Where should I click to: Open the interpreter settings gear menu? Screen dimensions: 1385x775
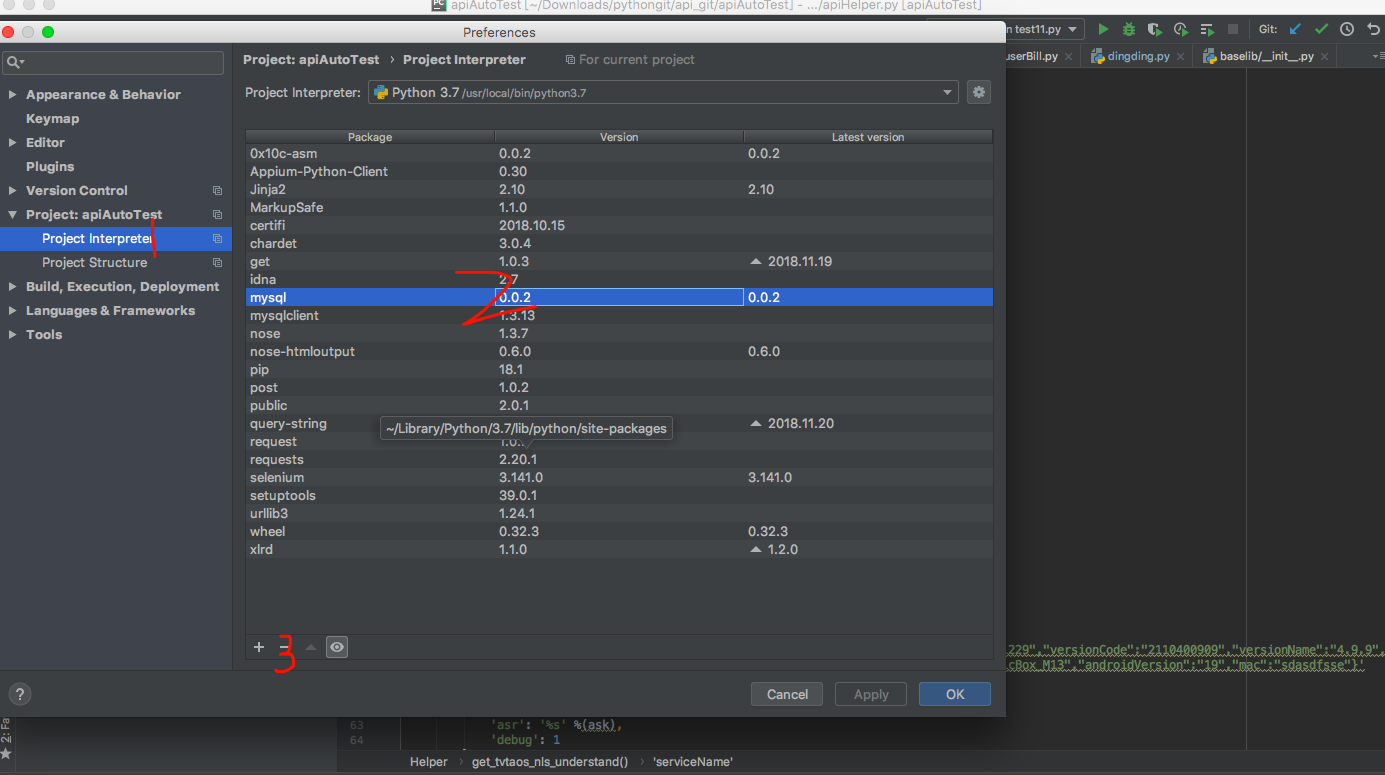979,92
